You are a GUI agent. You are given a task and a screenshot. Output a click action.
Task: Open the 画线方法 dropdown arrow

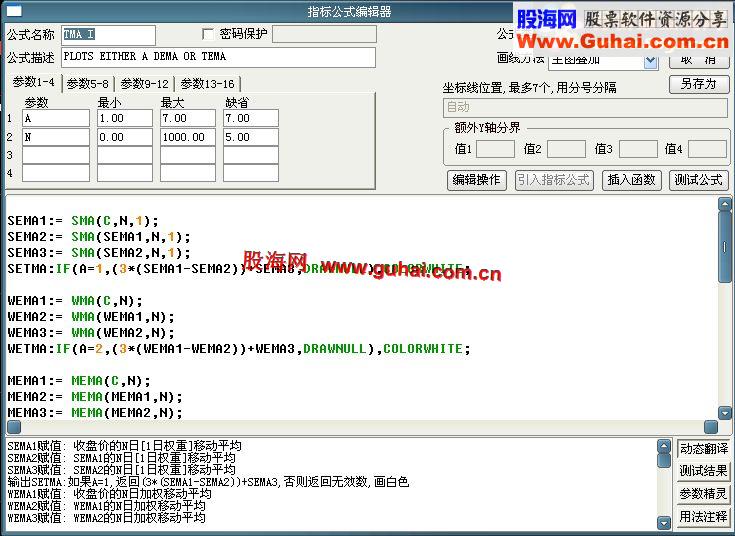point(651,61)
